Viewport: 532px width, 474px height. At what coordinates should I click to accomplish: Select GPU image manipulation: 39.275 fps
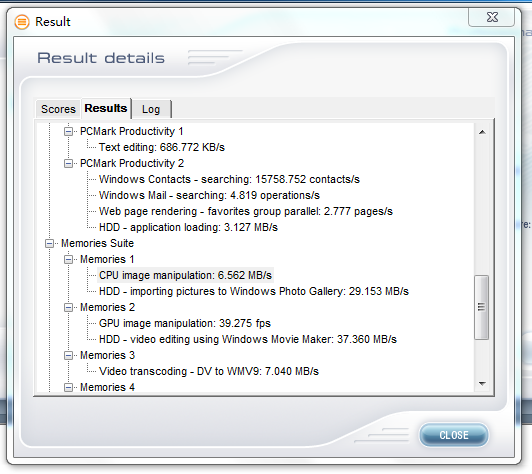pos(185,323)
